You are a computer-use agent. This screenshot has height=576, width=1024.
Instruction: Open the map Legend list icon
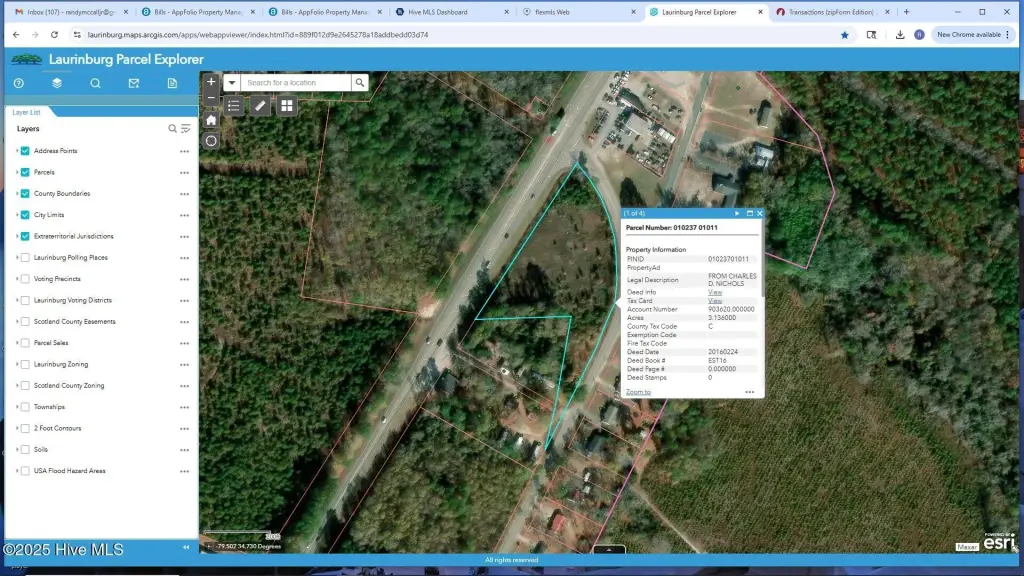[233, 105]
